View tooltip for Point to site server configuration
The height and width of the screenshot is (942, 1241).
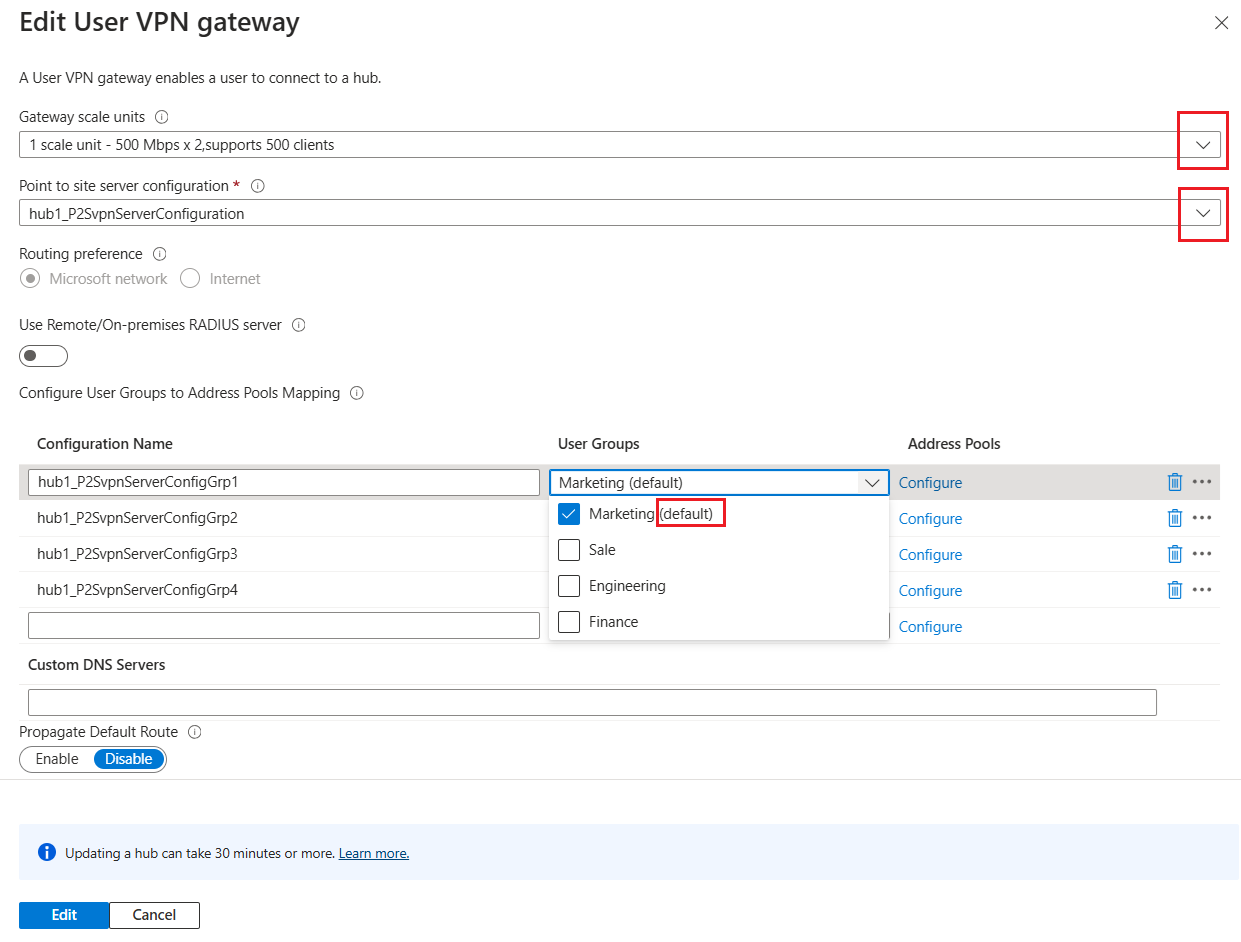[258, 185]
